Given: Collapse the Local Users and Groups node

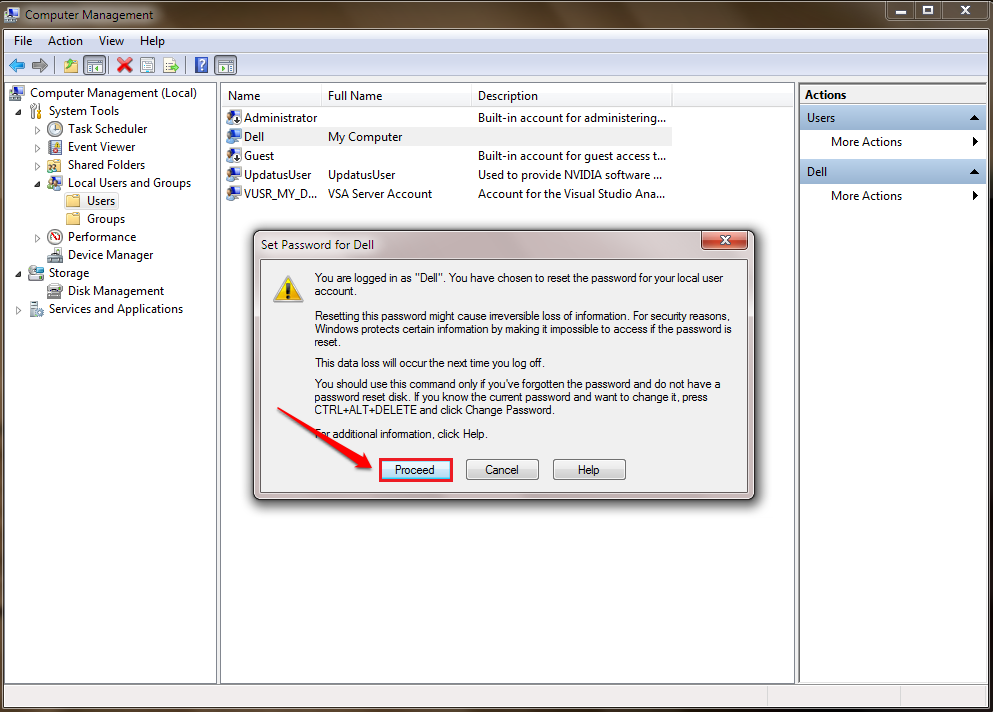Looking at the screenshot, I should pos(38,184).
